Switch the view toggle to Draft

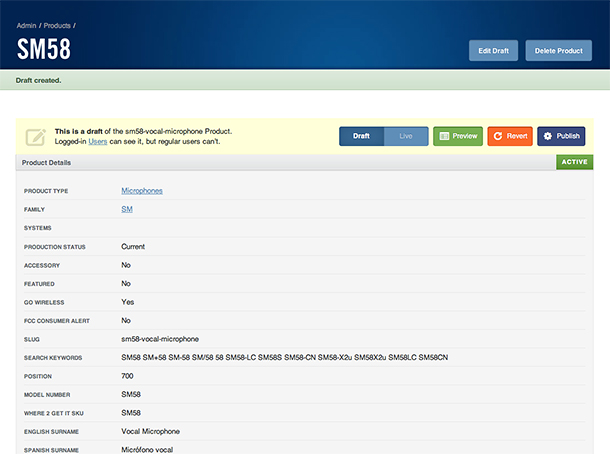[361, 136]
